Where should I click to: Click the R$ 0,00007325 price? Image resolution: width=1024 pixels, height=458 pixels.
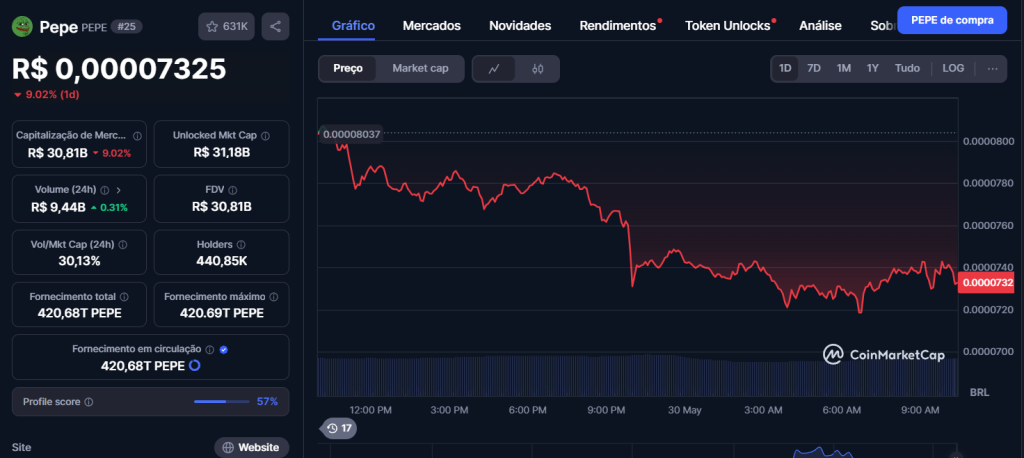119,69
